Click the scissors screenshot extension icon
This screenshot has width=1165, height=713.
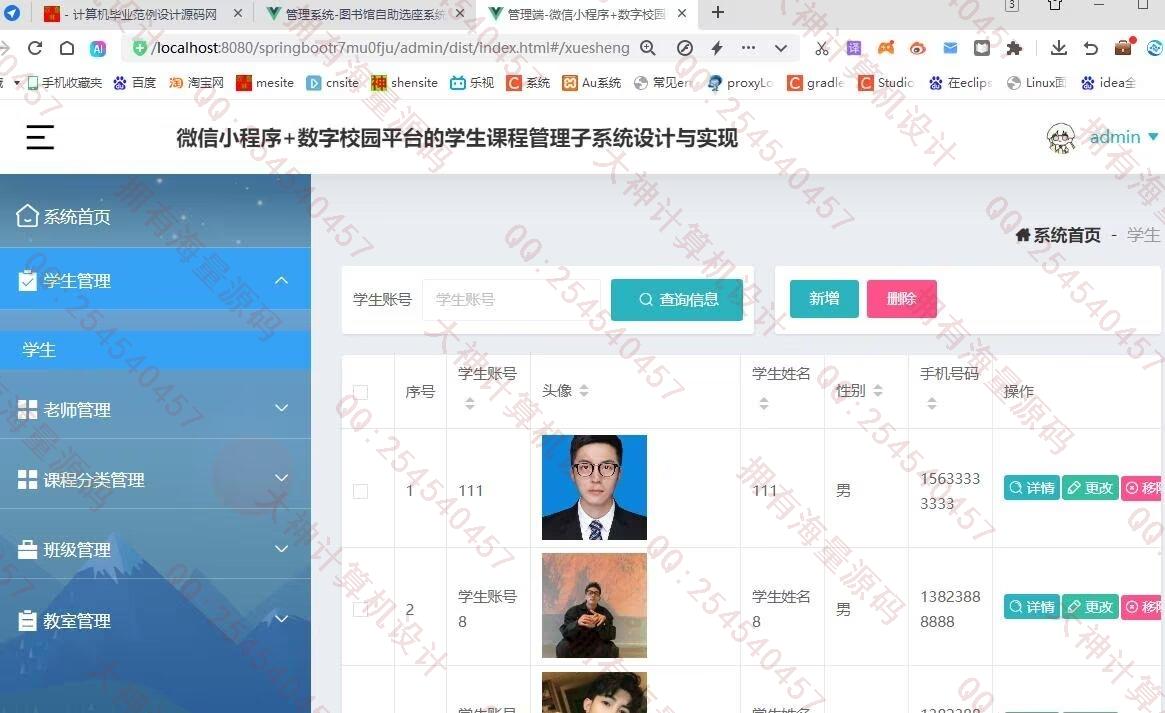pos(822,48)
